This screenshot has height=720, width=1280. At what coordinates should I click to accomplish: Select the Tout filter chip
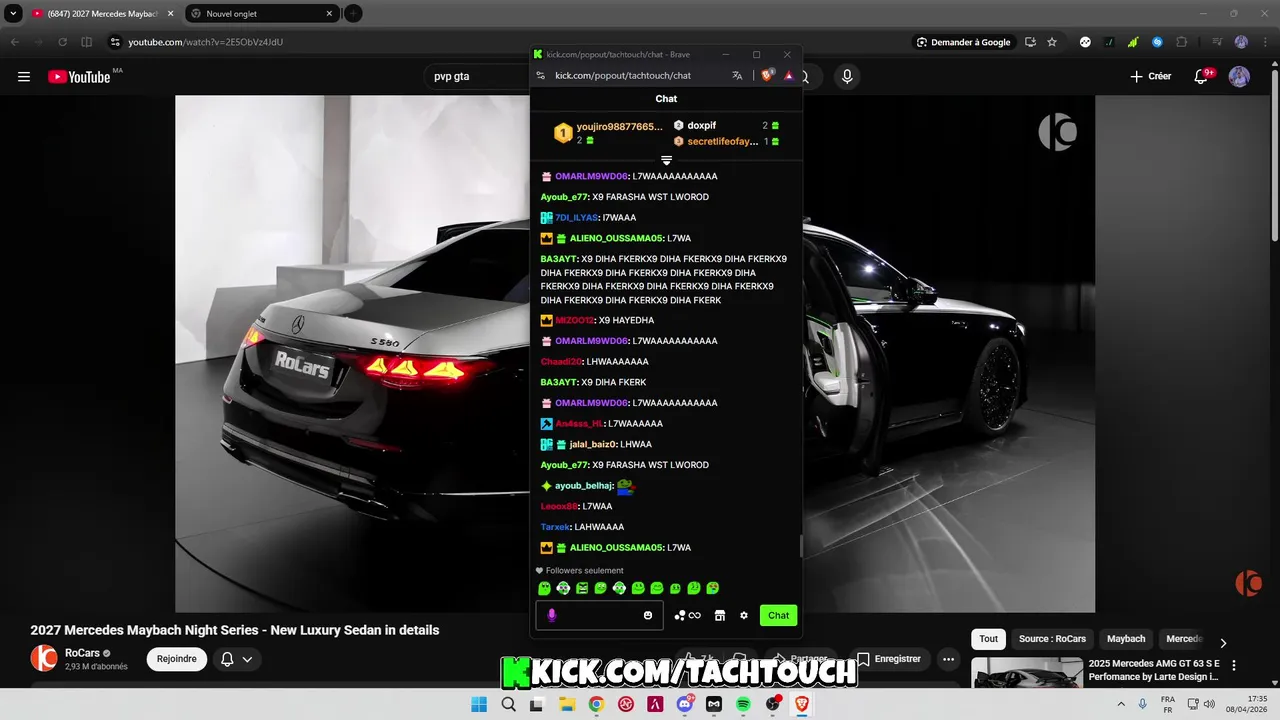tap(988, 639)
